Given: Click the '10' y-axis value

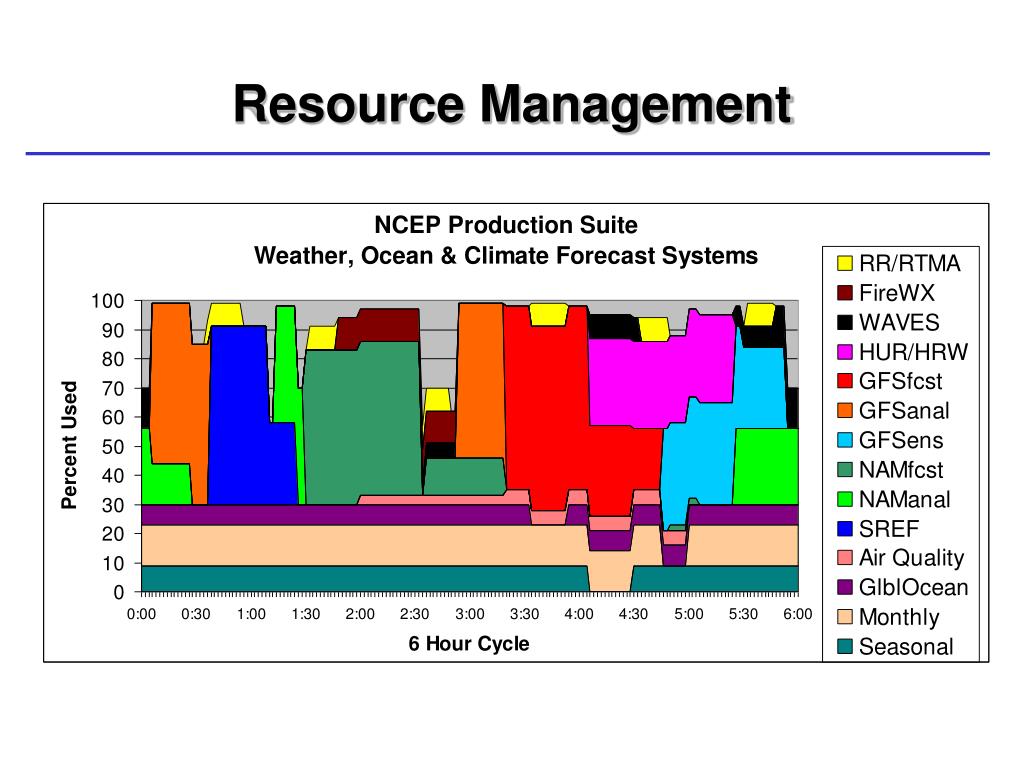Looking at the screenshot, I should (112, 563).
